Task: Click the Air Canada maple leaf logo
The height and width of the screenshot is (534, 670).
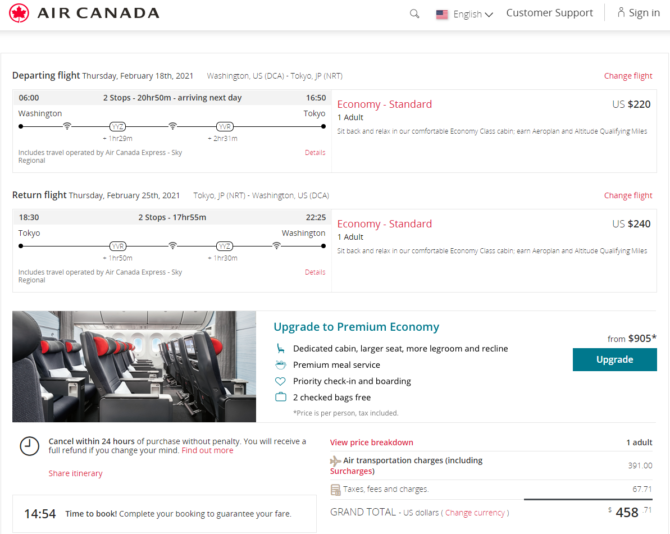Action: click(19, 13)
